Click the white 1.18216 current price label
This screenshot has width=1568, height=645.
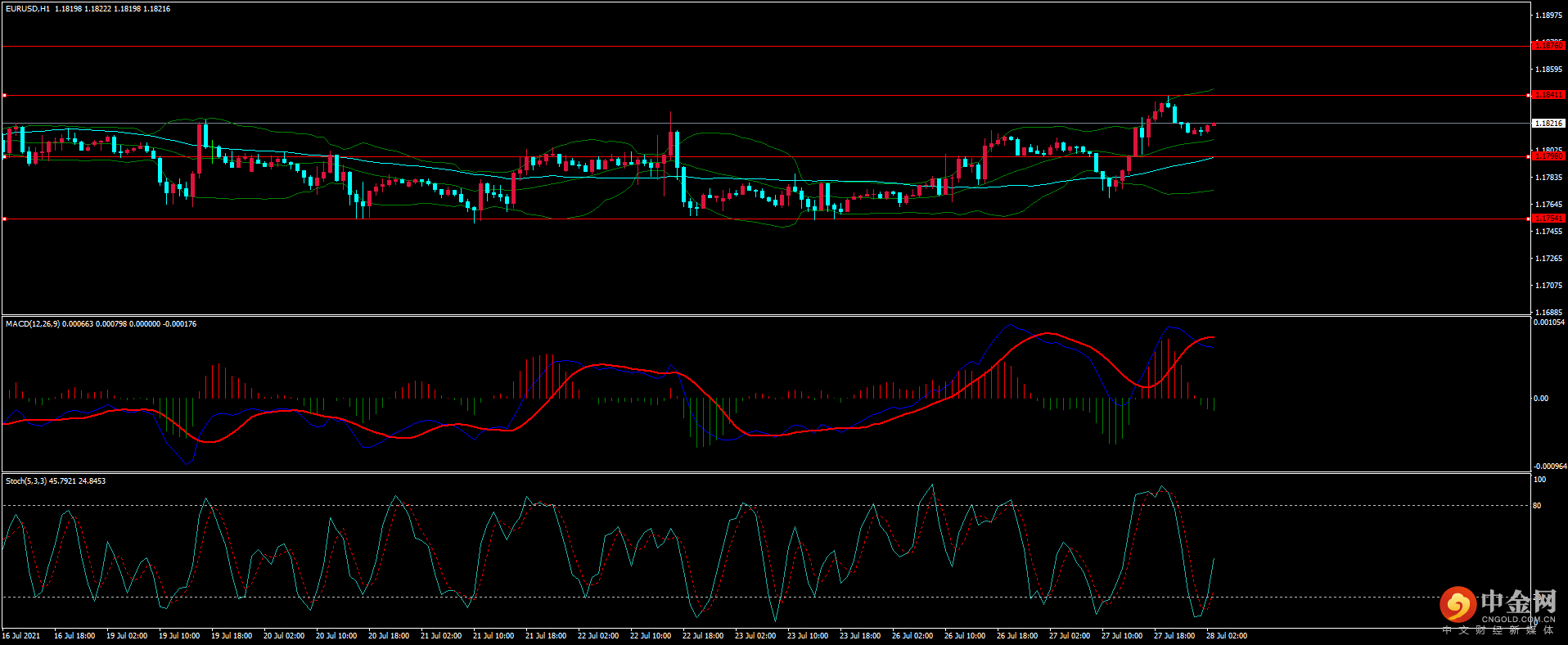click(1548, 123)
